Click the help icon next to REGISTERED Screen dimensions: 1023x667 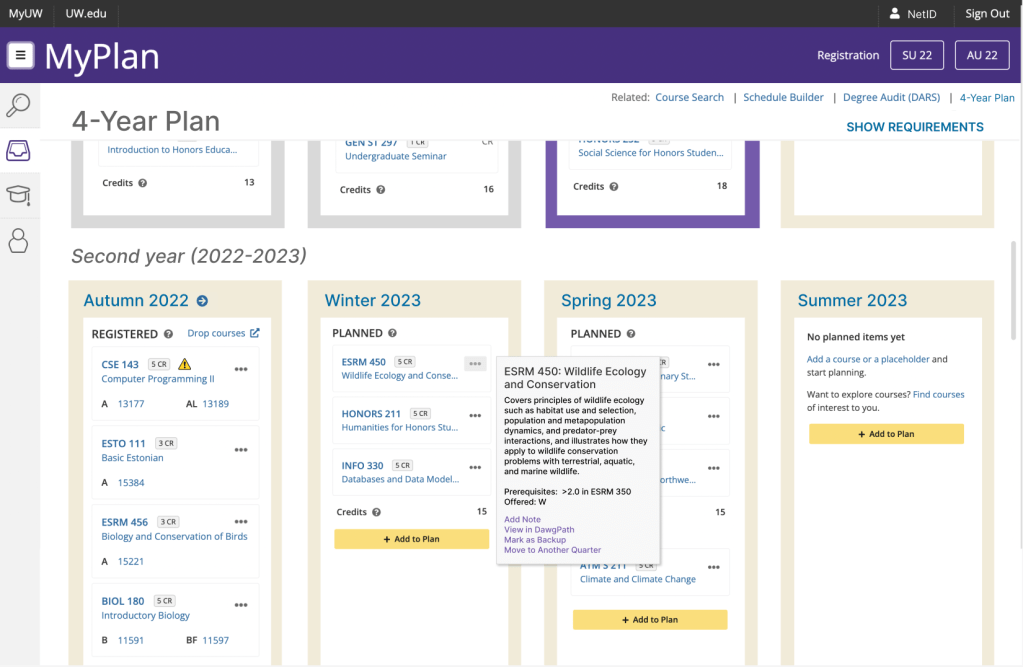(x=168, y=334)
